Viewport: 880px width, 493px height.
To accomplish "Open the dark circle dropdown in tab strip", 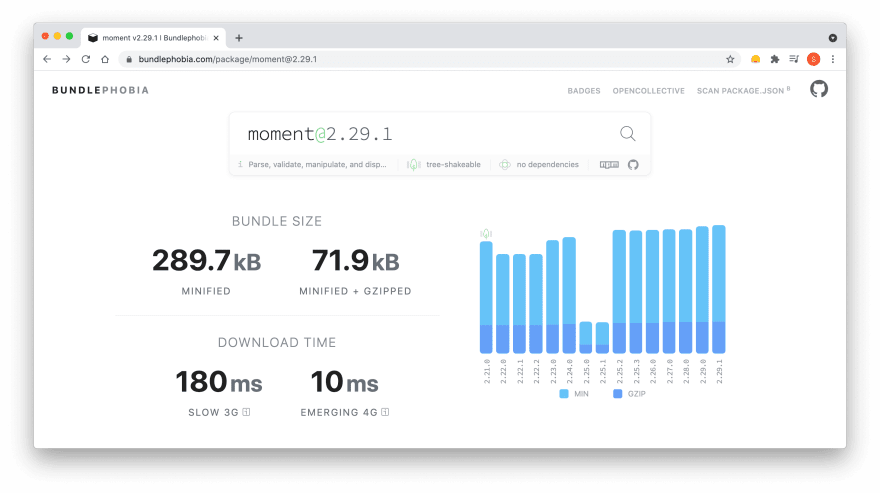I will coord(833,38).
